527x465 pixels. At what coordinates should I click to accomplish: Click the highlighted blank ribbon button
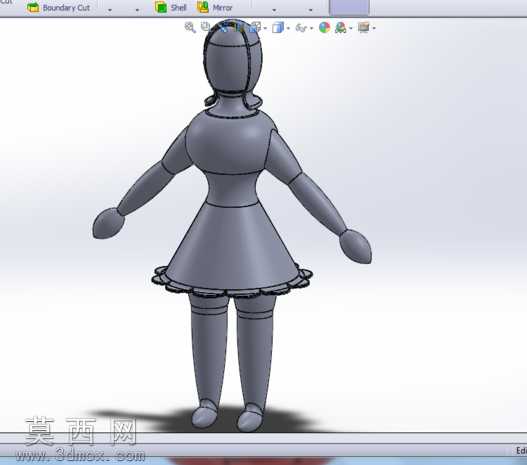[349, 7]
